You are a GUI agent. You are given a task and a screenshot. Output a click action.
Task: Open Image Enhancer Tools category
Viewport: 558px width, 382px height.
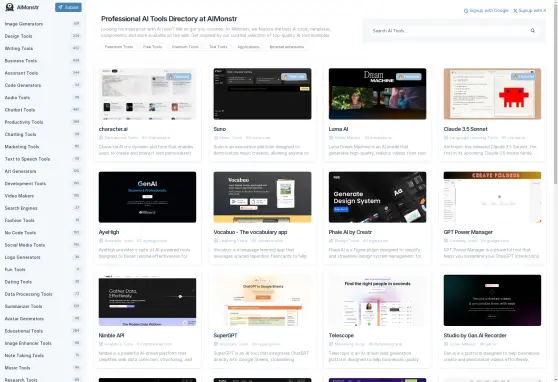tap(42, 343)
